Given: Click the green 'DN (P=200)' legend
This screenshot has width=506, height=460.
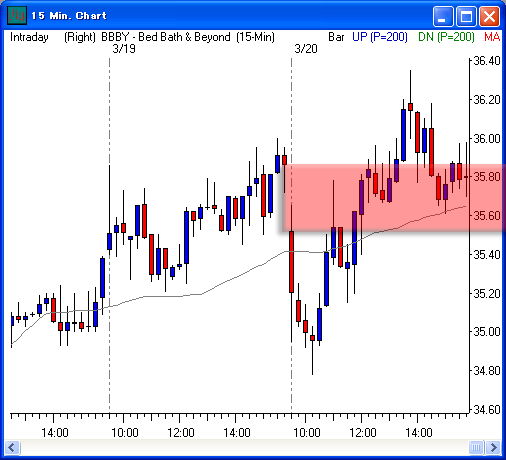Looking at the screenshot, I should coord(446,37).
